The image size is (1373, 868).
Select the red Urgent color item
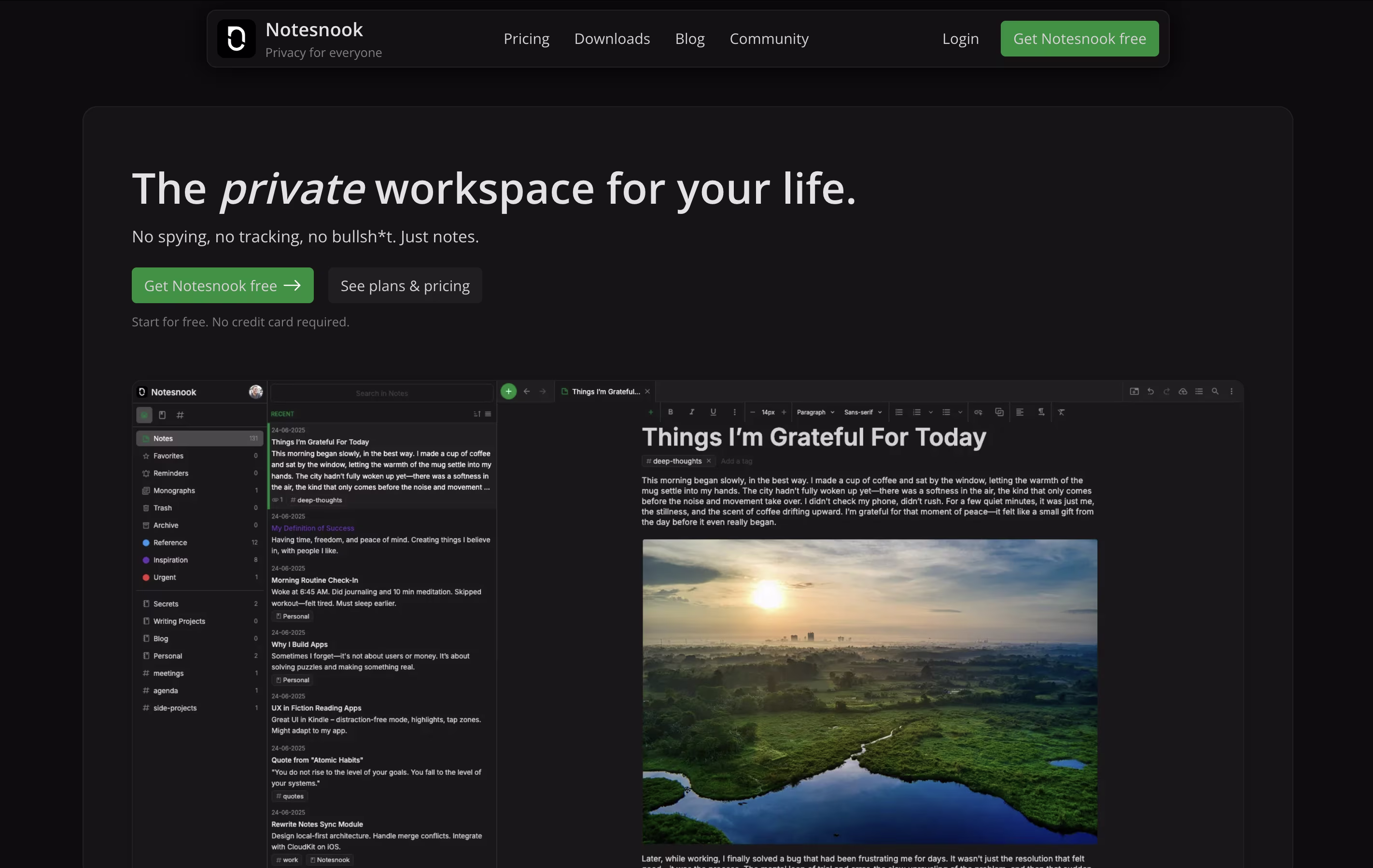click(x=199, y=577)
